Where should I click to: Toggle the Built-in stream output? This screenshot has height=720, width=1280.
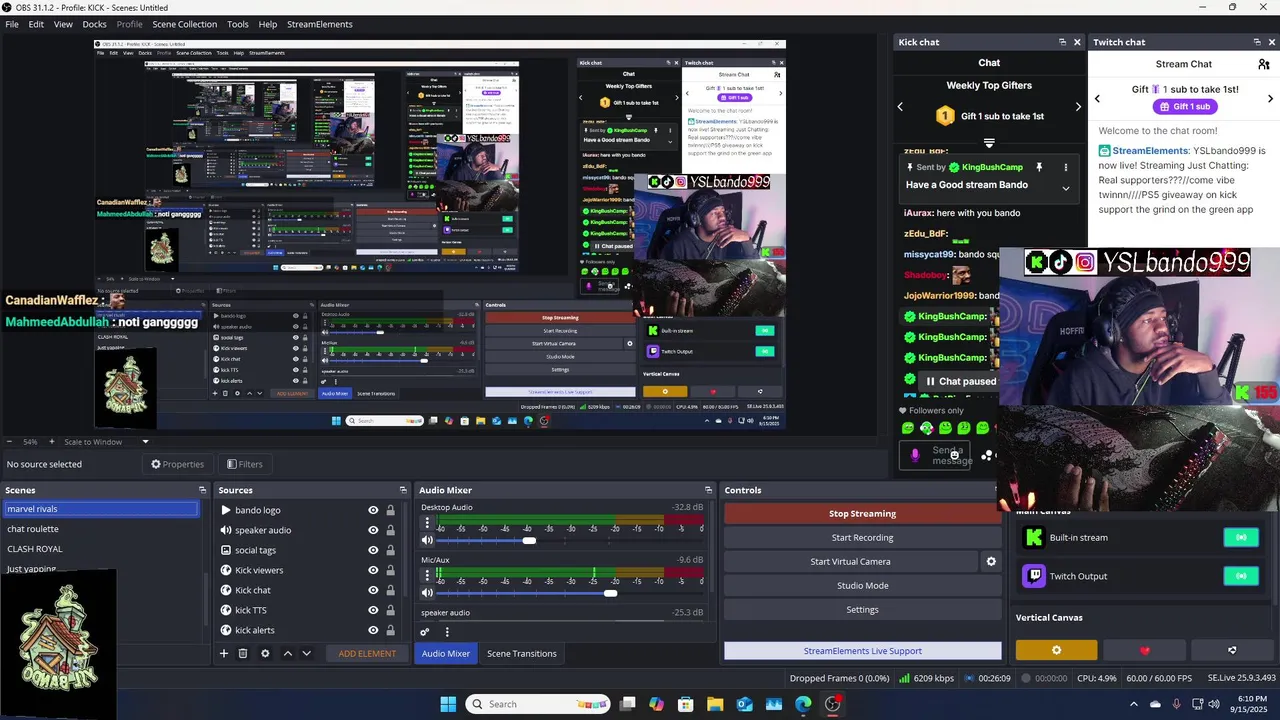point(1241,537)
